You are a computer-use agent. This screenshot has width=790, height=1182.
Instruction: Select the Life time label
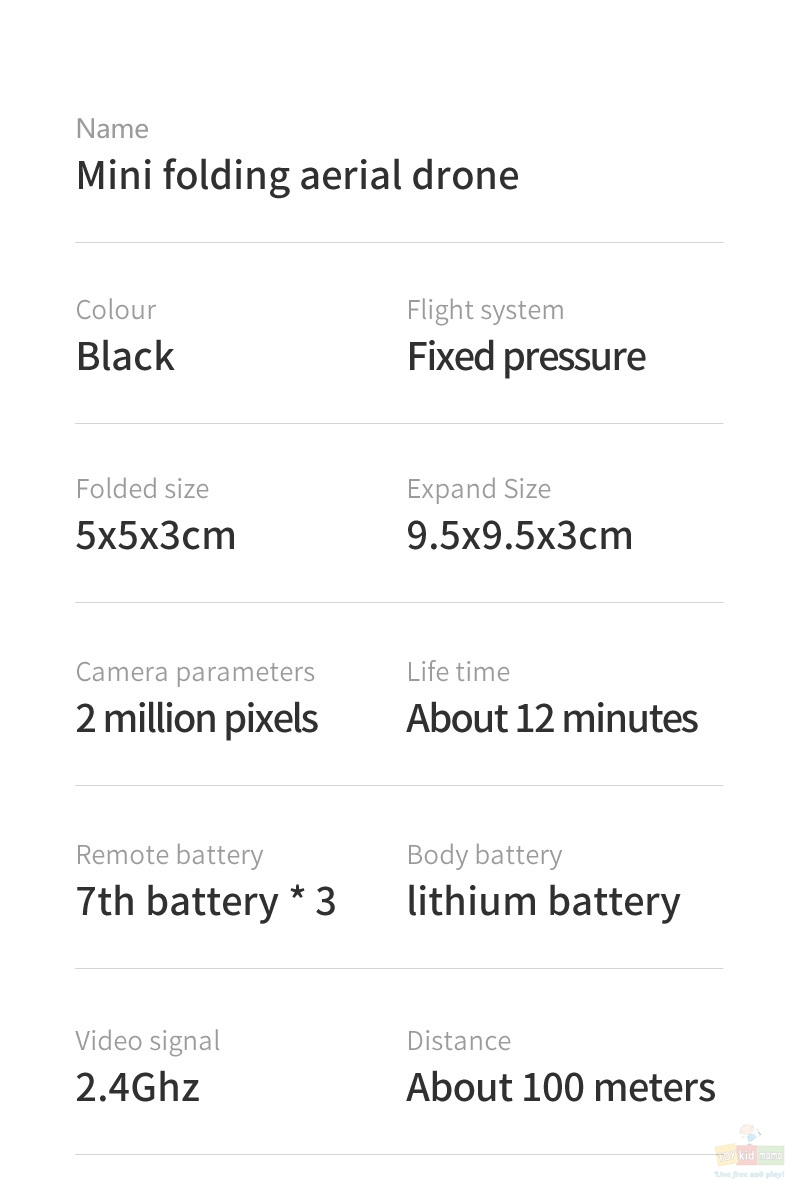click(x=458, y=672)
